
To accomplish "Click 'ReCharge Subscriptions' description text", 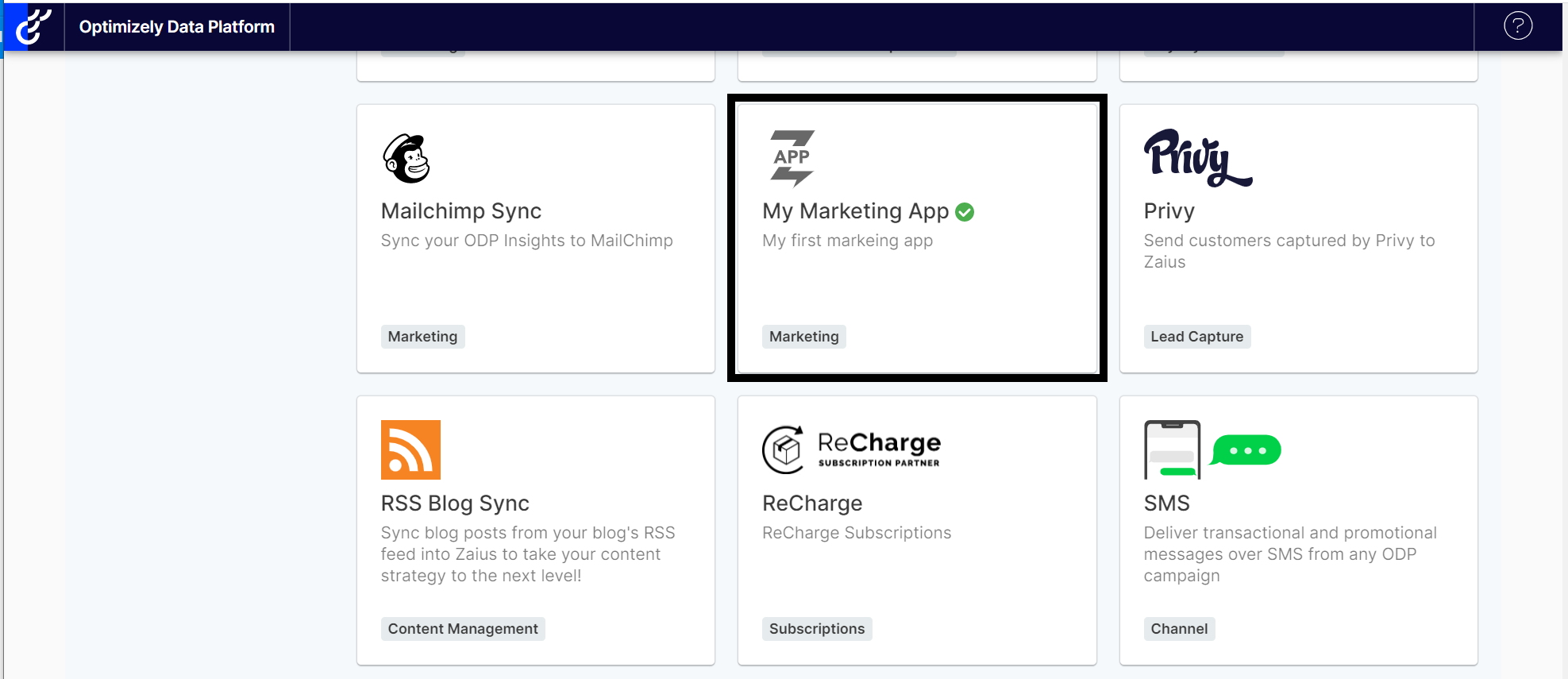I will pyautogui.click(x=857, y=533).
